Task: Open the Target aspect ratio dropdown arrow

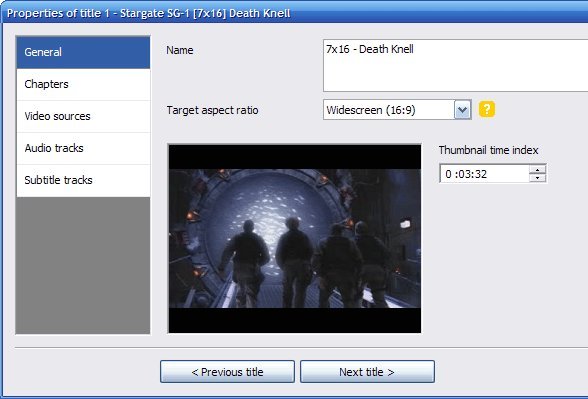Action: click(462, 110)
